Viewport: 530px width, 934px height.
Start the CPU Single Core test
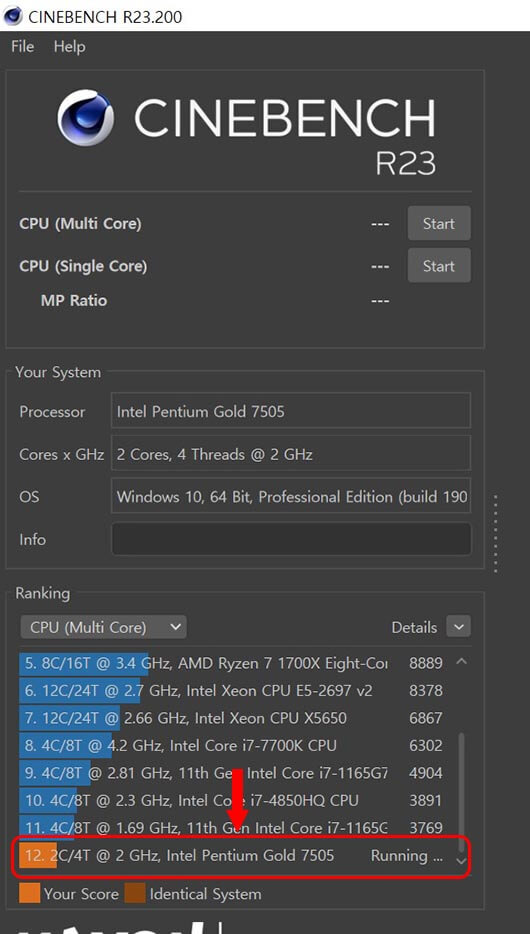(439, 266)
